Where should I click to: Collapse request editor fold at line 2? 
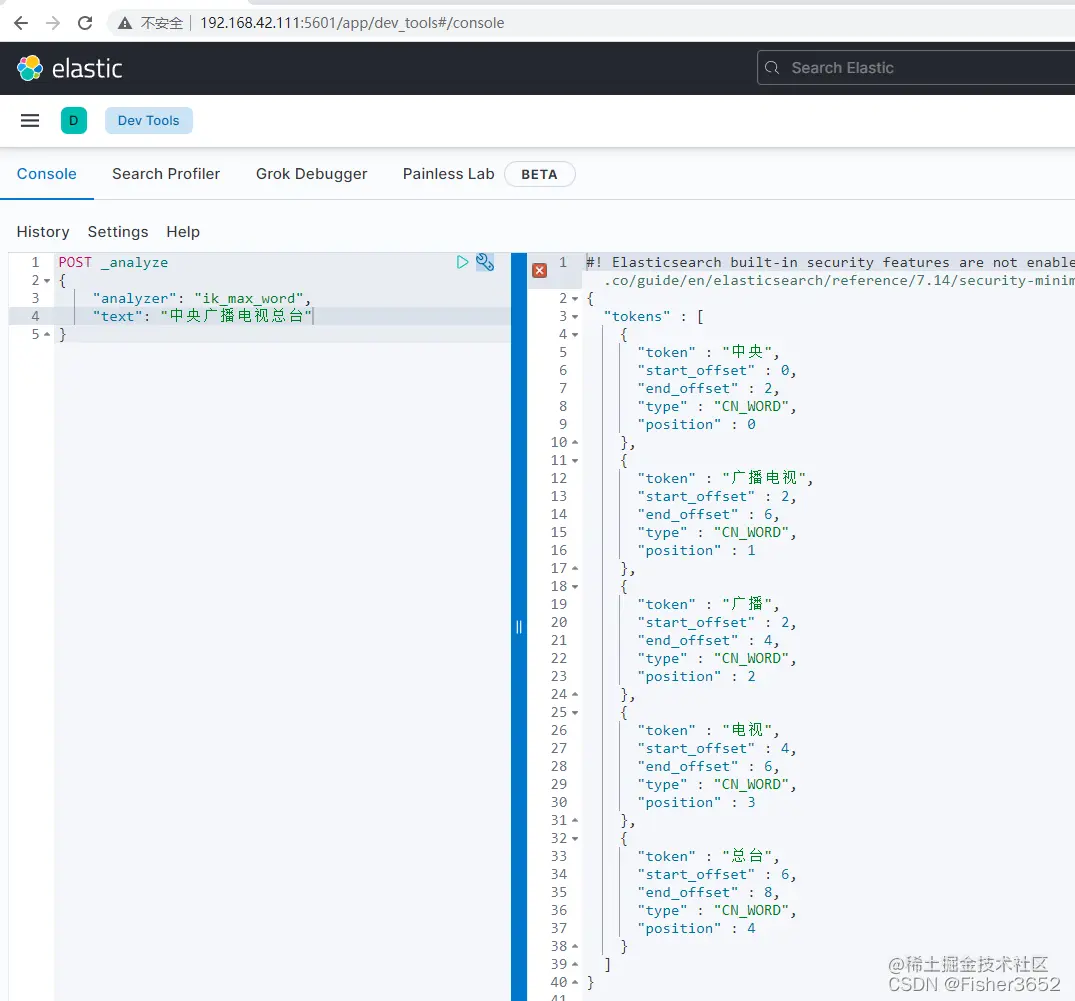[x=47, y=281]
